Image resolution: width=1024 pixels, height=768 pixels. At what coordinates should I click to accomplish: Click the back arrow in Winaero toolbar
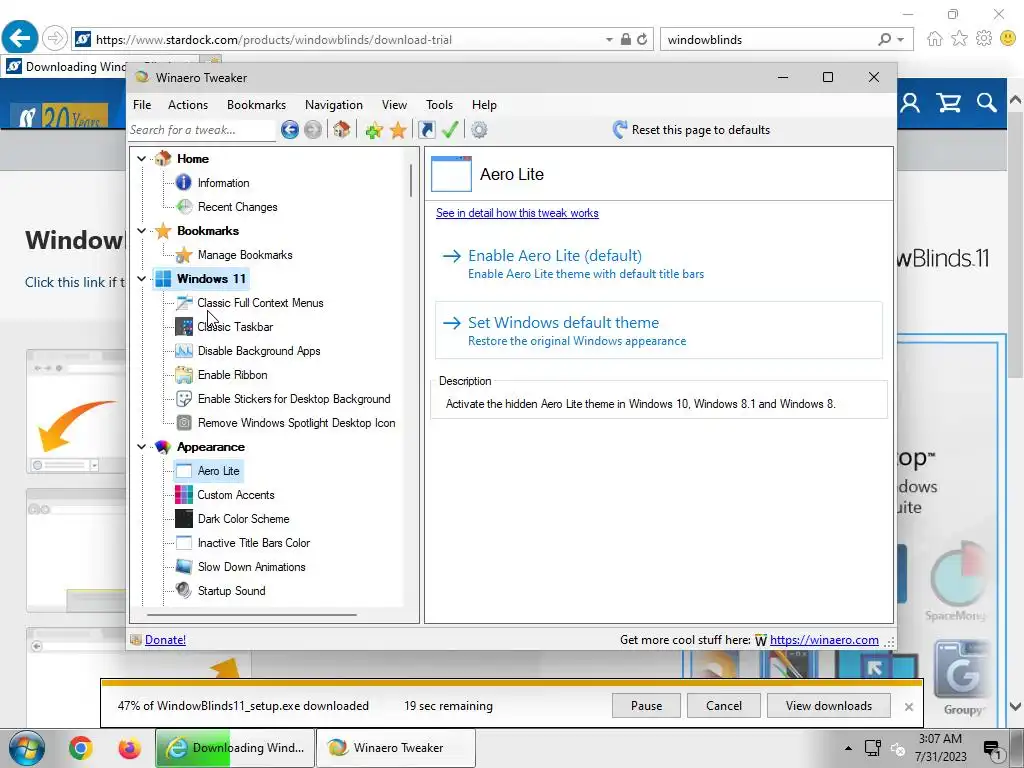pyautogui.click(x=289, y=130)
